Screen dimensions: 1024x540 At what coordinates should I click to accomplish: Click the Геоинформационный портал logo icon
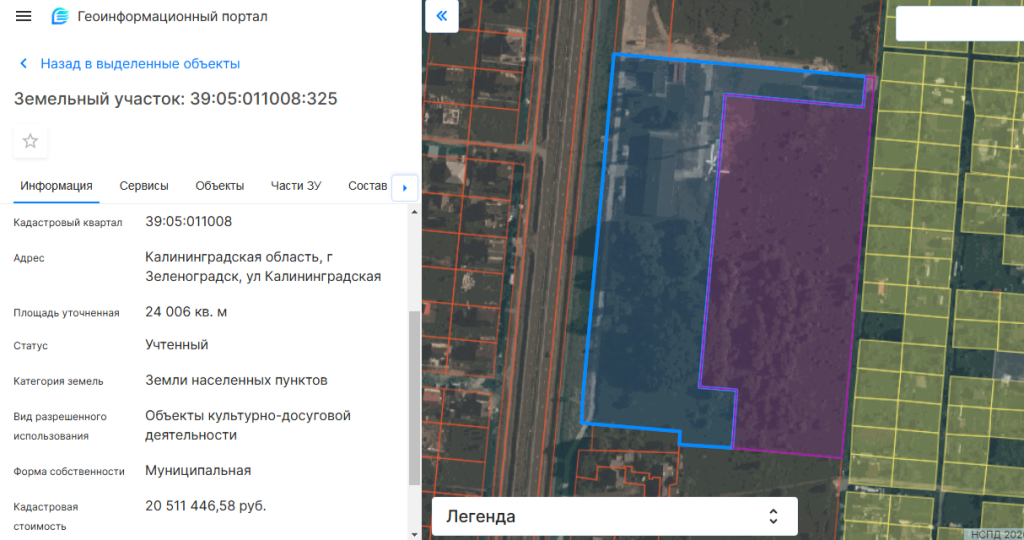click(60, 17)
